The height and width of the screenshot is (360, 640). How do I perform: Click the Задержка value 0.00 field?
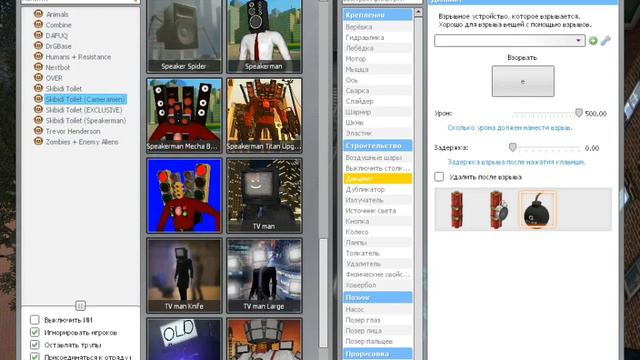tap(592, 148)
